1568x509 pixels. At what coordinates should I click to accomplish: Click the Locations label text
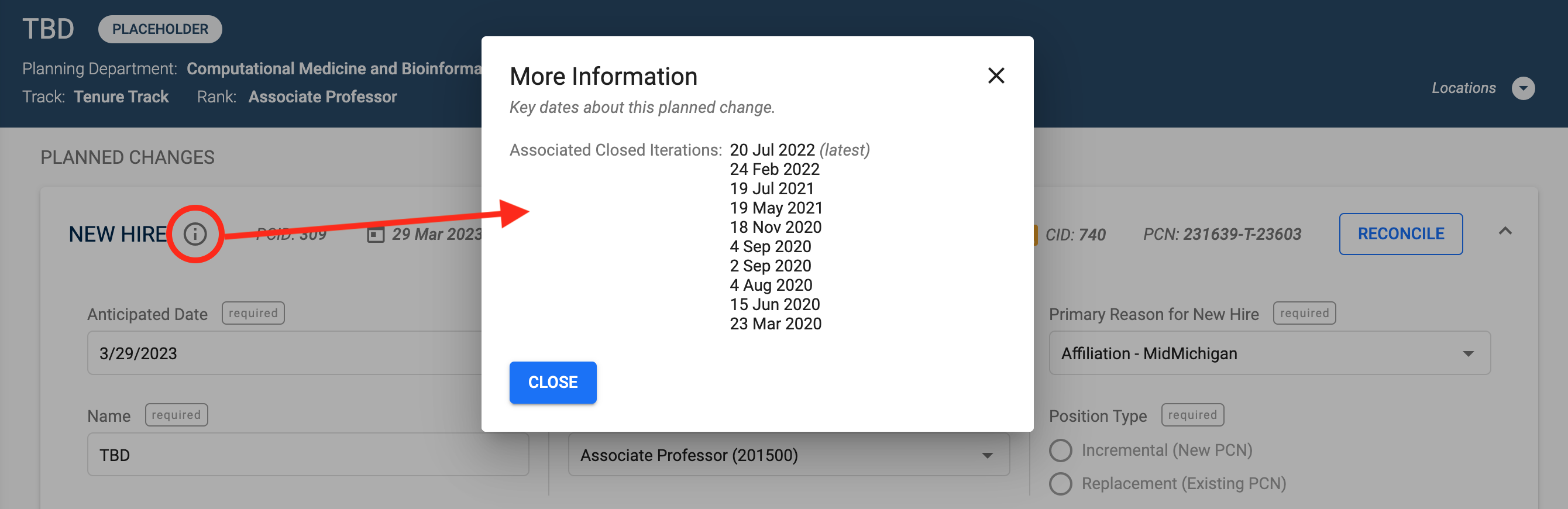click(1463, 88)
